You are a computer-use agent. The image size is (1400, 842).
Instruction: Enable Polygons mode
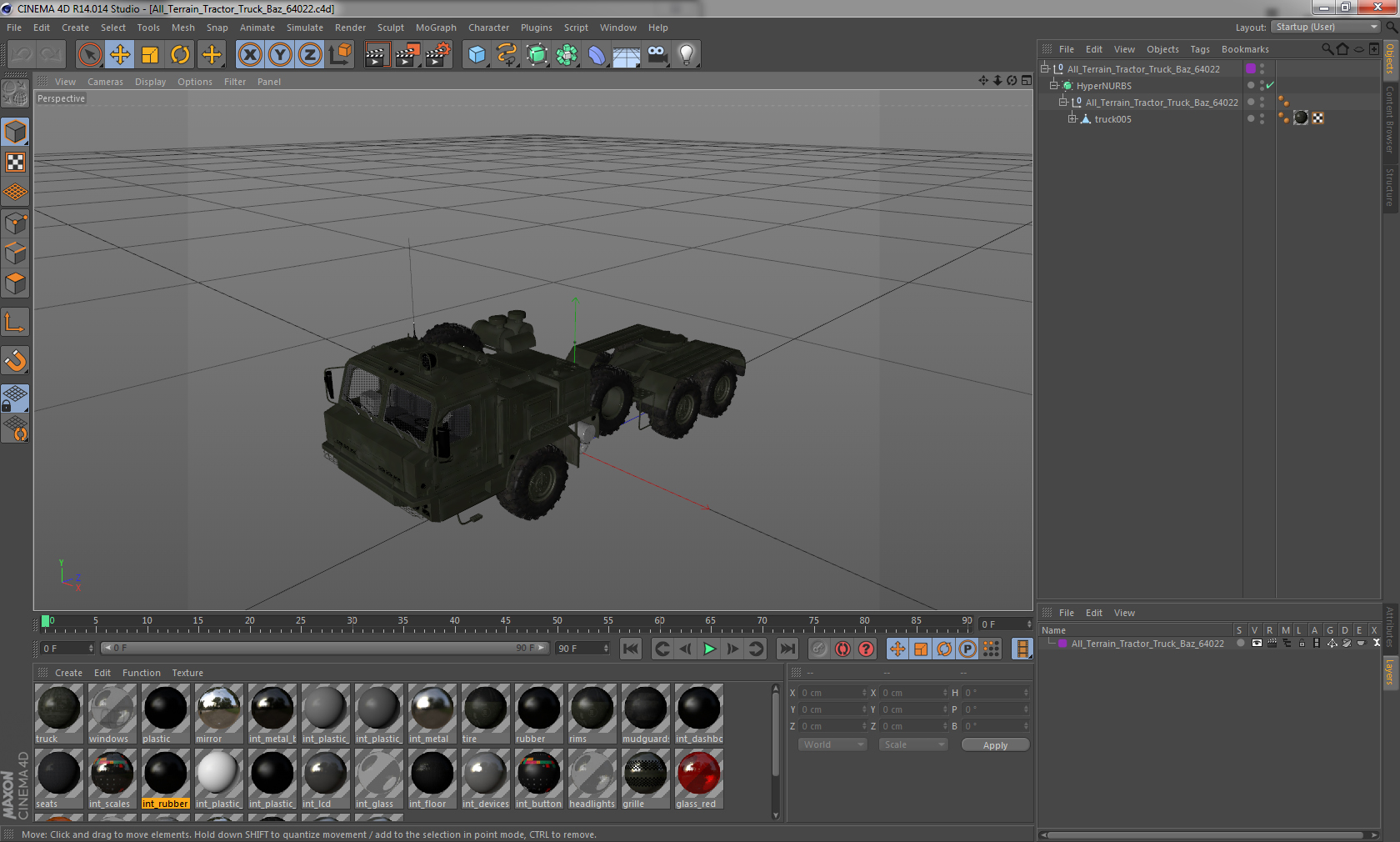[x=15, y=283]
